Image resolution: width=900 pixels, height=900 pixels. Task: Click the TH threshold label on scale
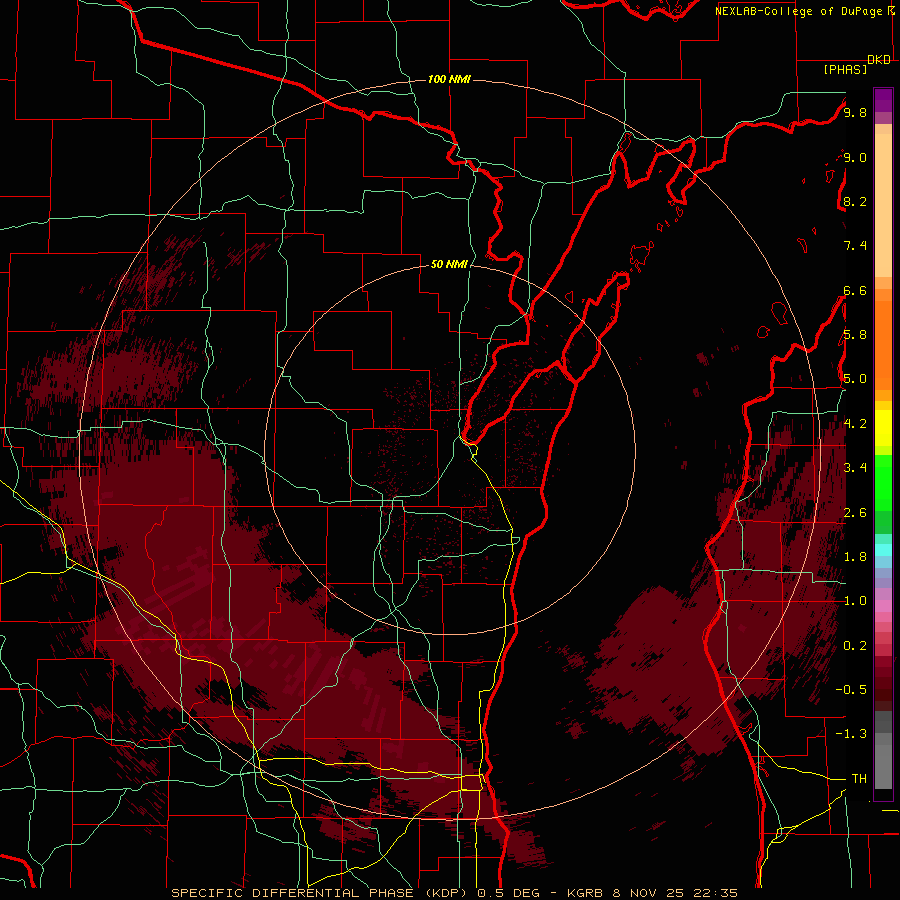pyautogui.click(x=859, y=779)
